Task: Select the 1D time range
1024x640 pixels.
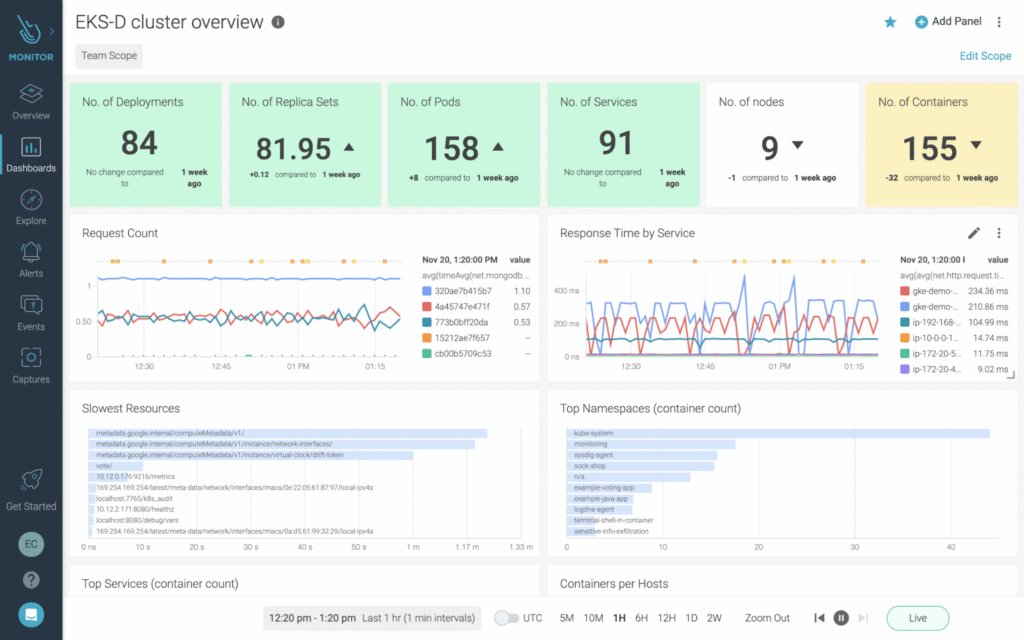Action: (691, 618)
